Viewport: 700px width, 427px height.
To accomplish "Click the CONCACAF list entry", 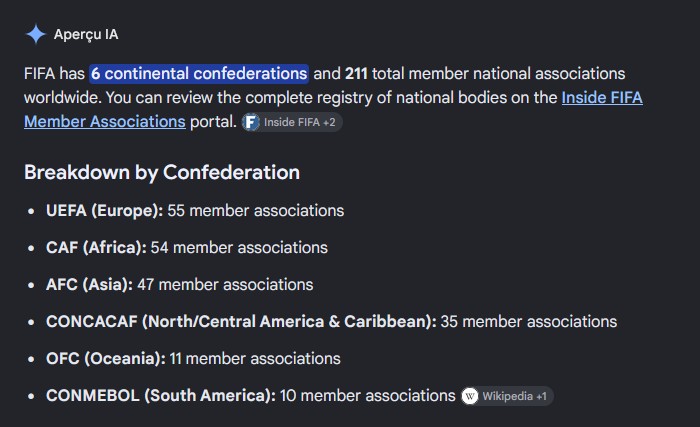I will 331,322.
